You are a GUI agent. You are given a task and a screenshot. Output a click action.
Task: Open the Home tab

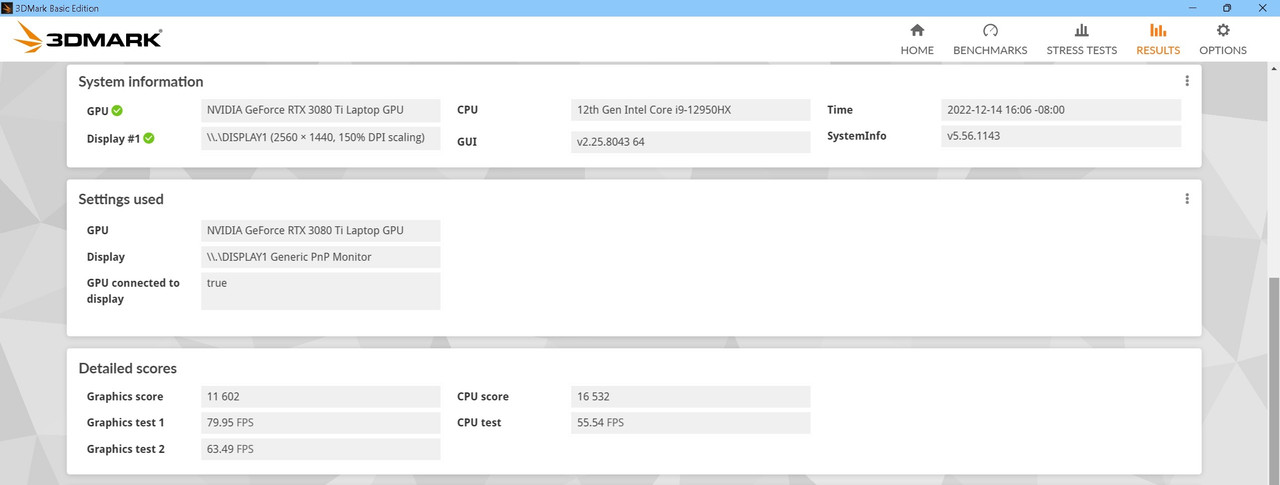[x=917, y=40]
